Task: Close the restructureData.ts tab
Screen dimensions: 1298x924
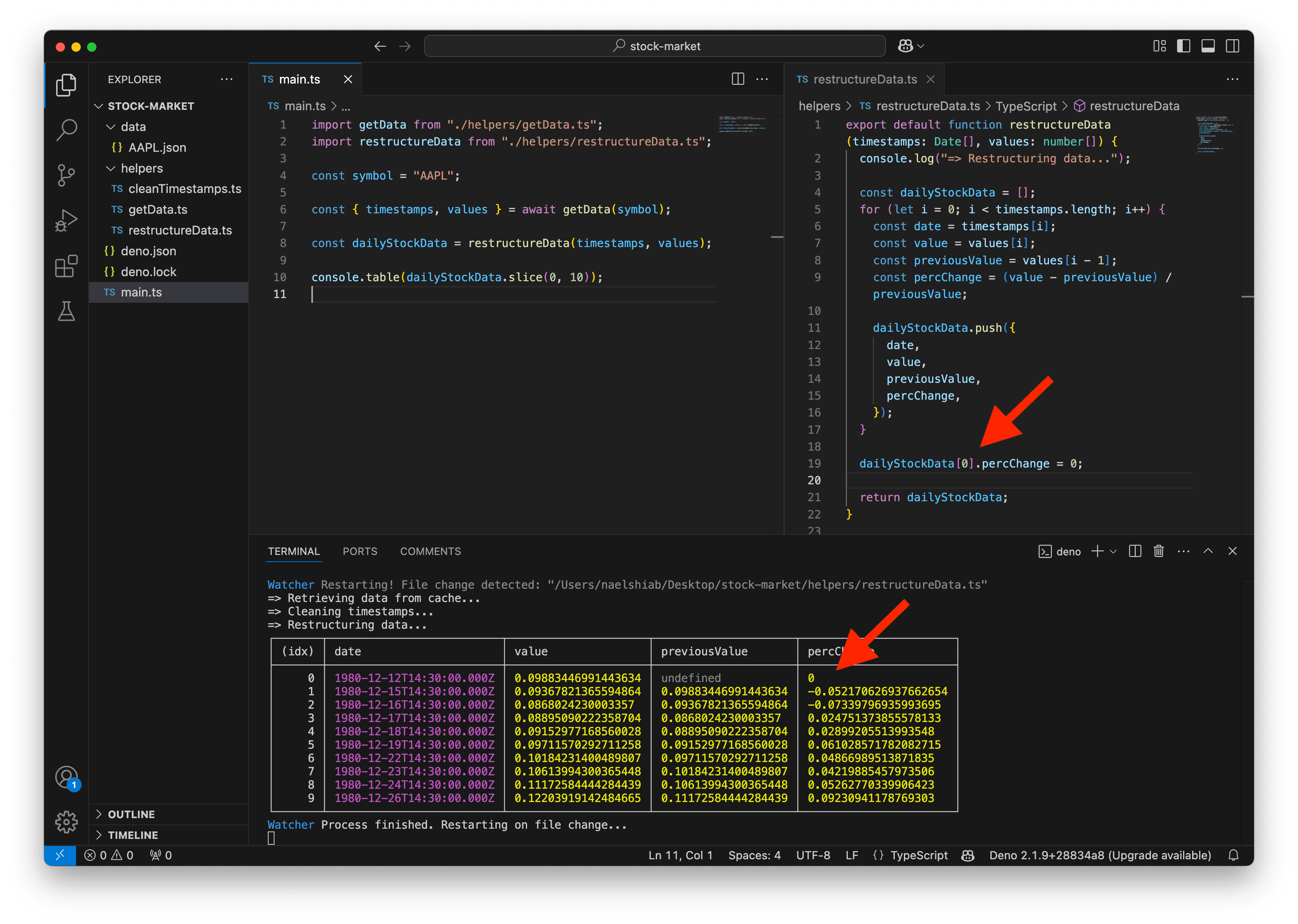Action: (x=931, y=79)
